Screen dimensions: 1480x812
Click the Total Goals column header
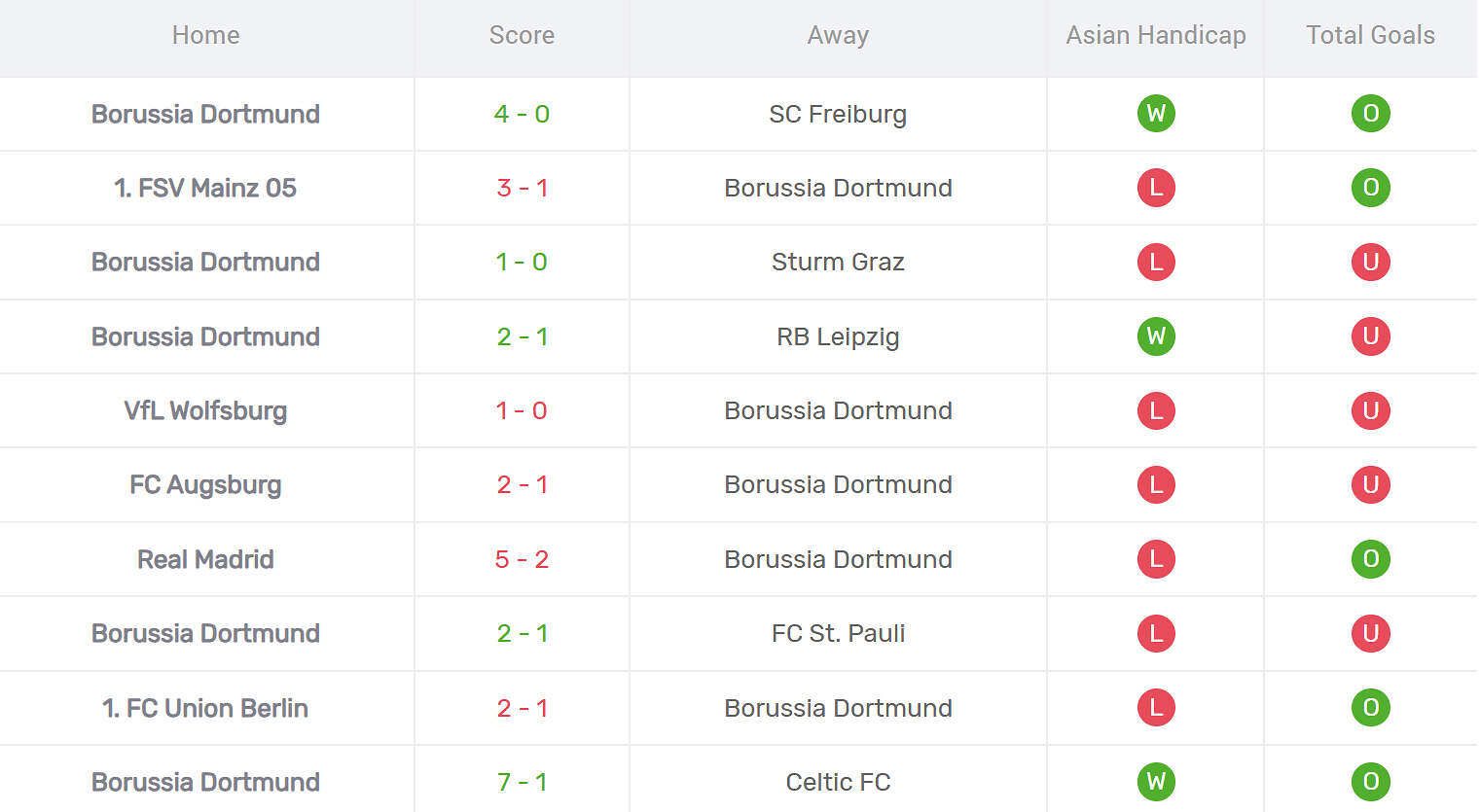point(1370,35)
